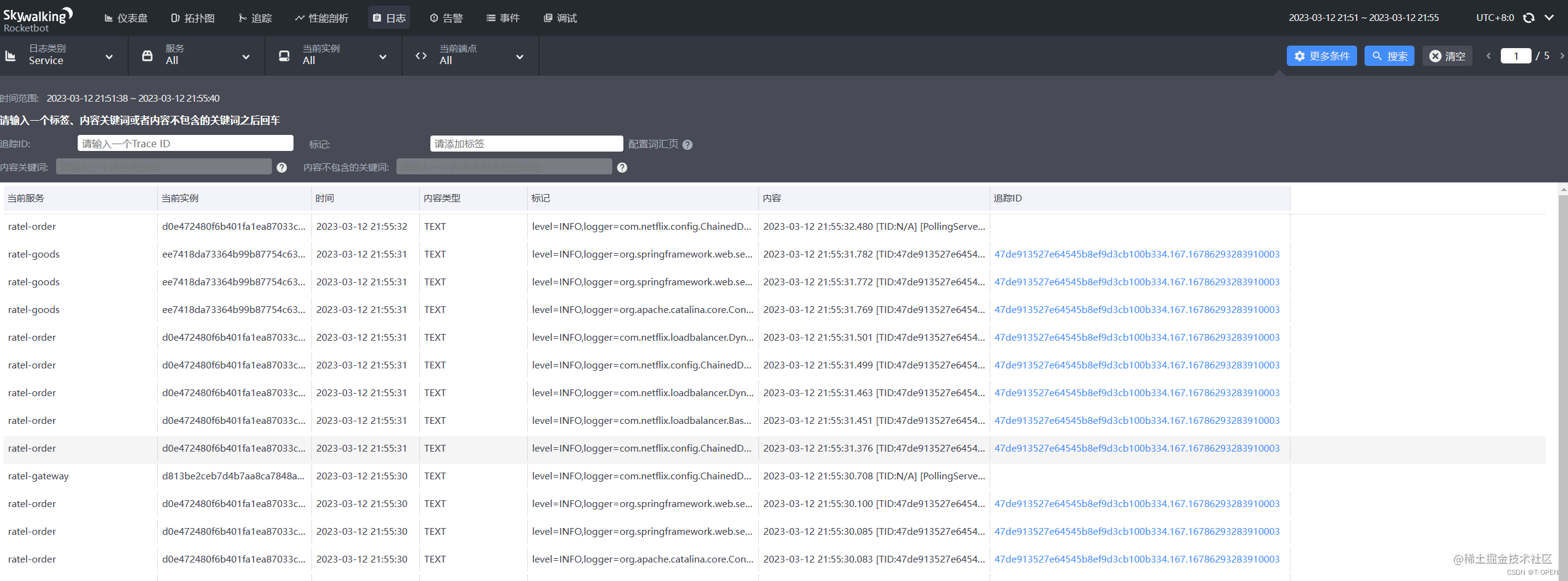The height and width of the screenshot is (581, 1568).
Task: Click the auto-refresh reload icon
Action: tap(1529, 18)
